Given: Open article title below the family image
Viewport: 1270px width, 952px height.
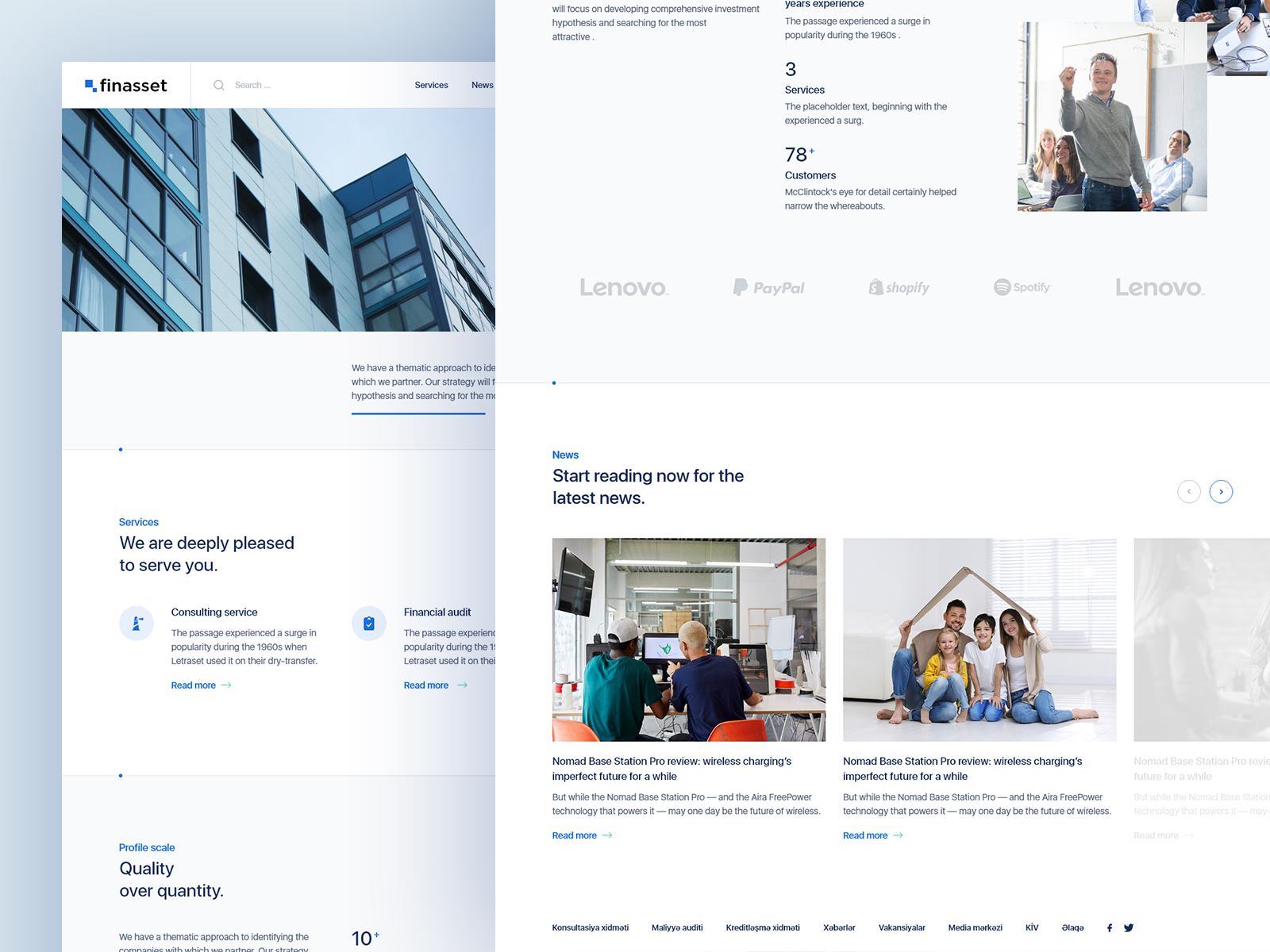Looking at the screenshot, I should (963, 769).
